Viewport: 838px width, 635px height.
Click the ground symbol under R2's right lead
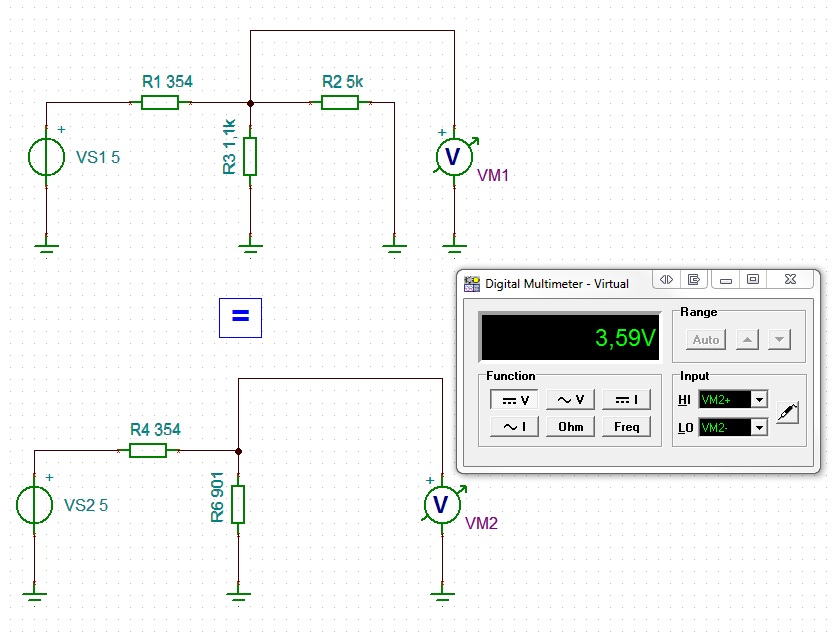tap(394, 249)
